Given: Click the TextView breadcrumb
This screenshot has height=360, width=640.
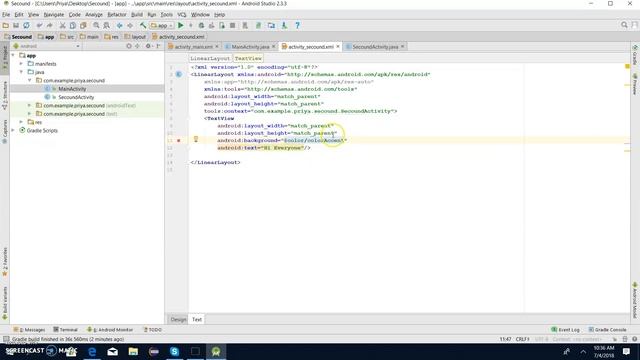Looking at the screenshot, I should pos(248,58).
